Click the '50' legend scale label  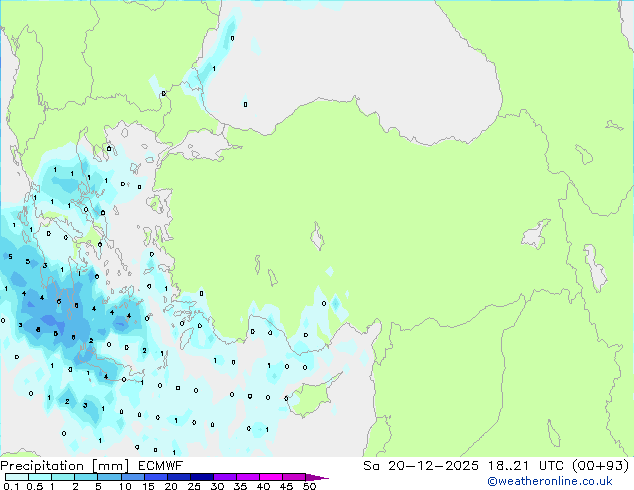(x=309, y=486)
